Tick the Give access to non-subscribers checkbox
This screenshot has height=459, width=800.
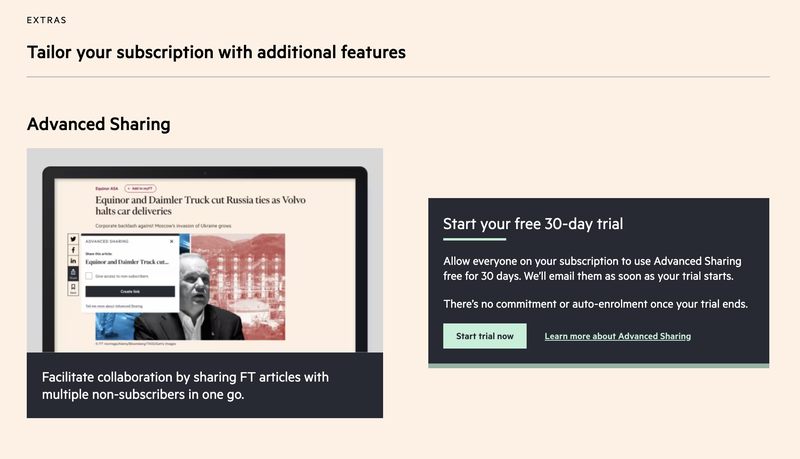click(x=89, y=275)
